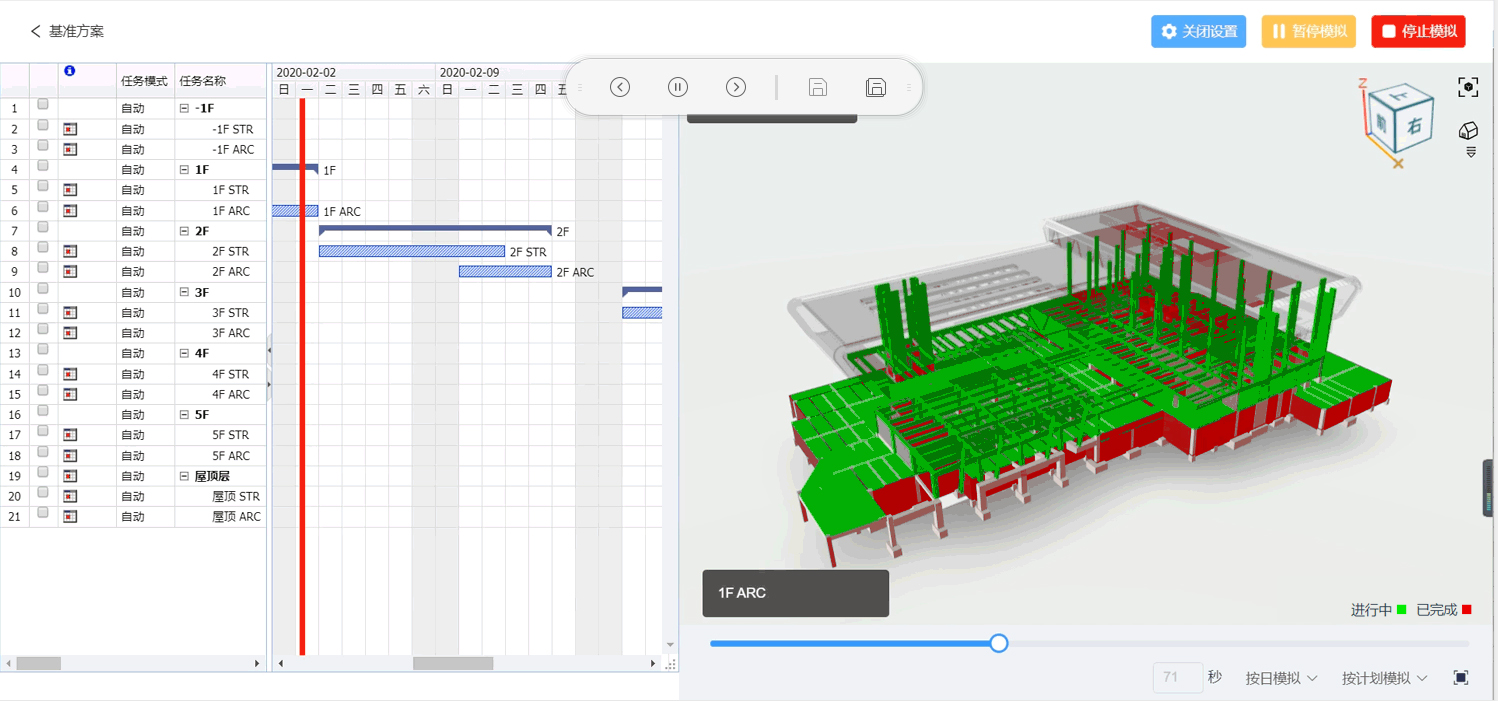
Task: Click the blue info icon in table header
Action: pos(69,71)
